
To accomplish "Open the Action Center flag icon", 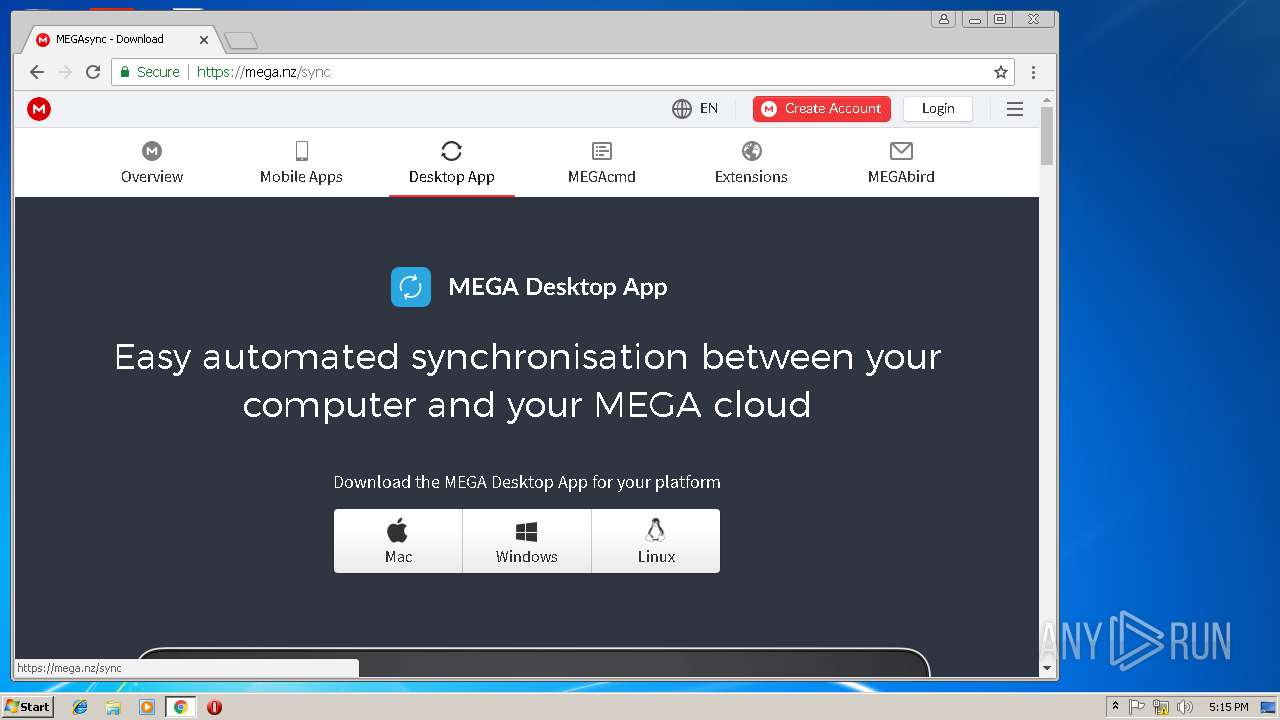I will point(1137,707).
